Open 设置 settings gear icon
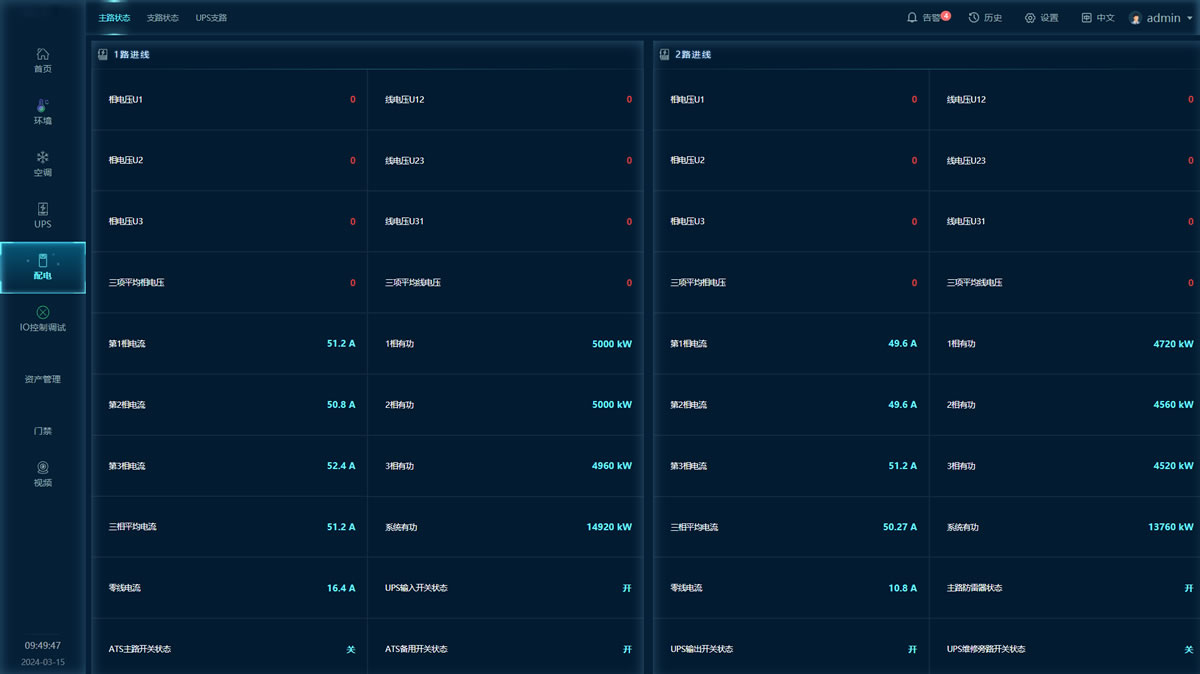Screen dimensions: 1200x674 pyautogui.click(x=1030, y=18)
